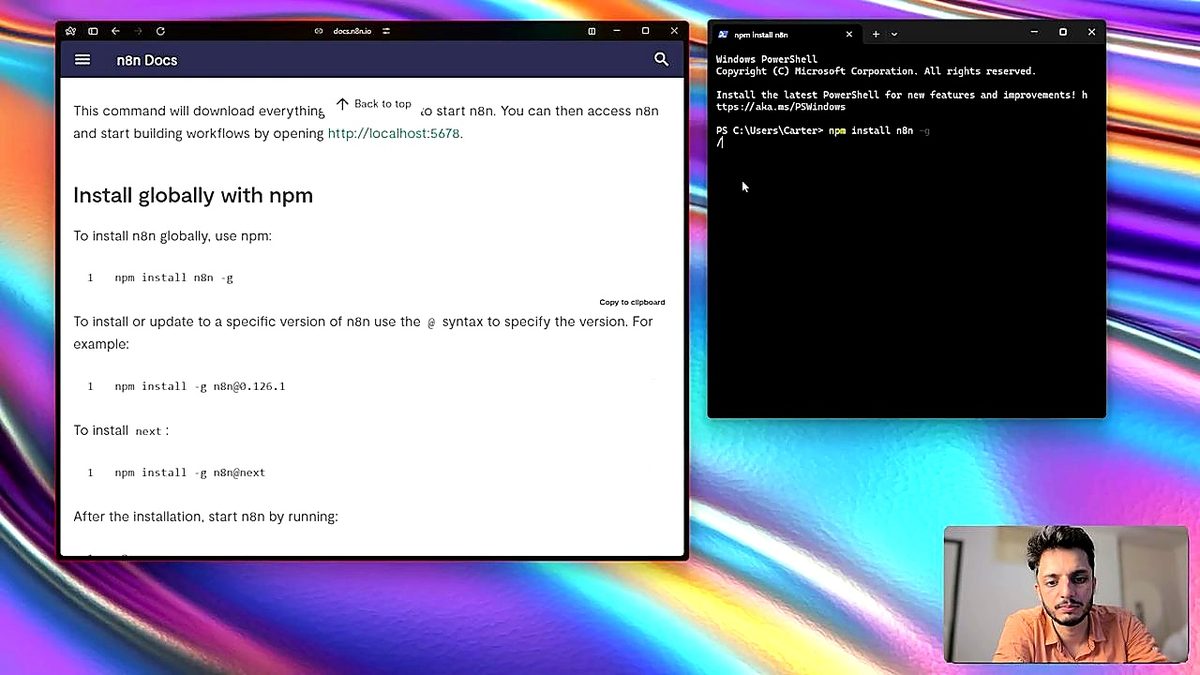Open a new terminal tab
1200x675 pixels.
876,34
